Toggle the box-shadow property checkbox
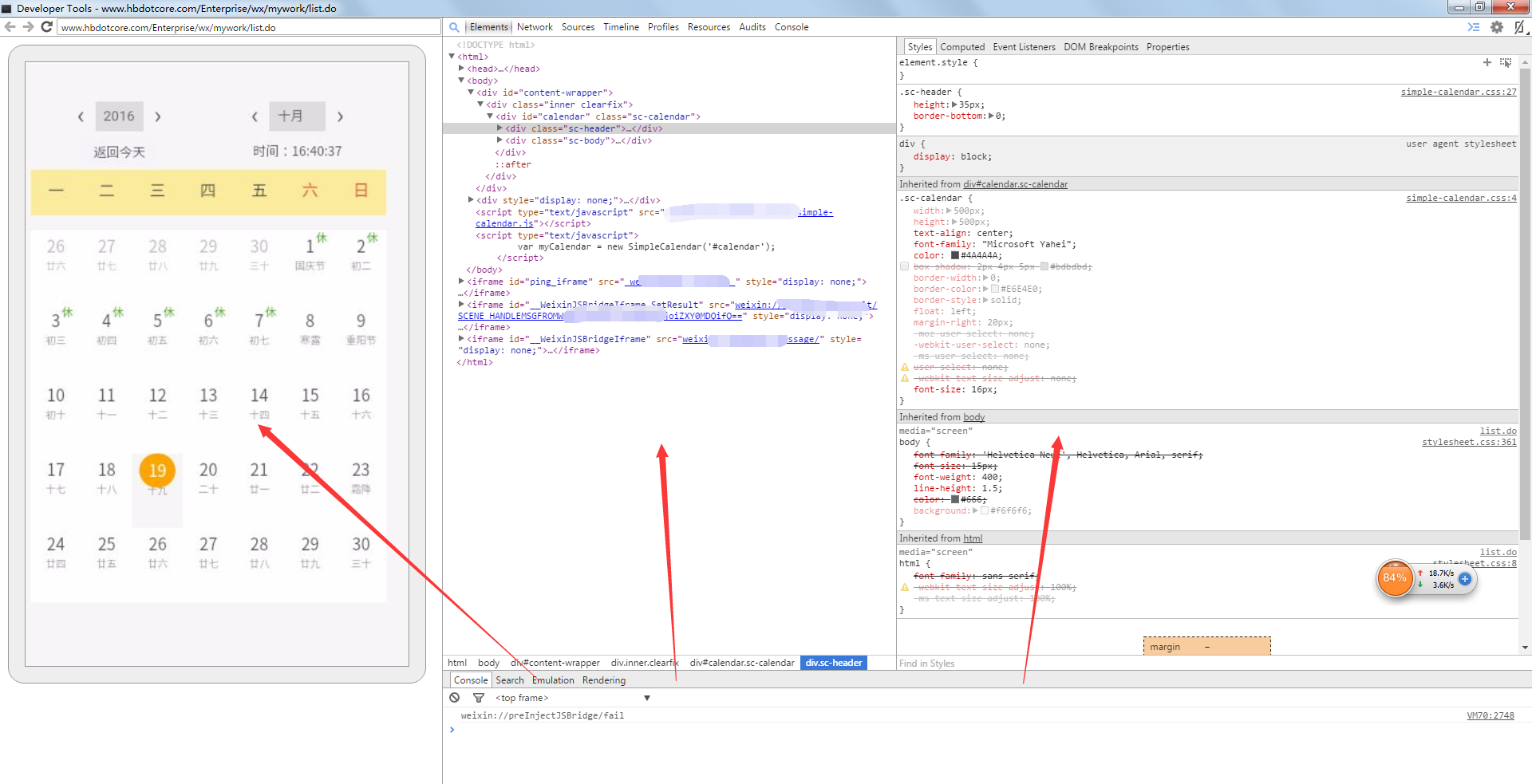 [x=905, y=266]
